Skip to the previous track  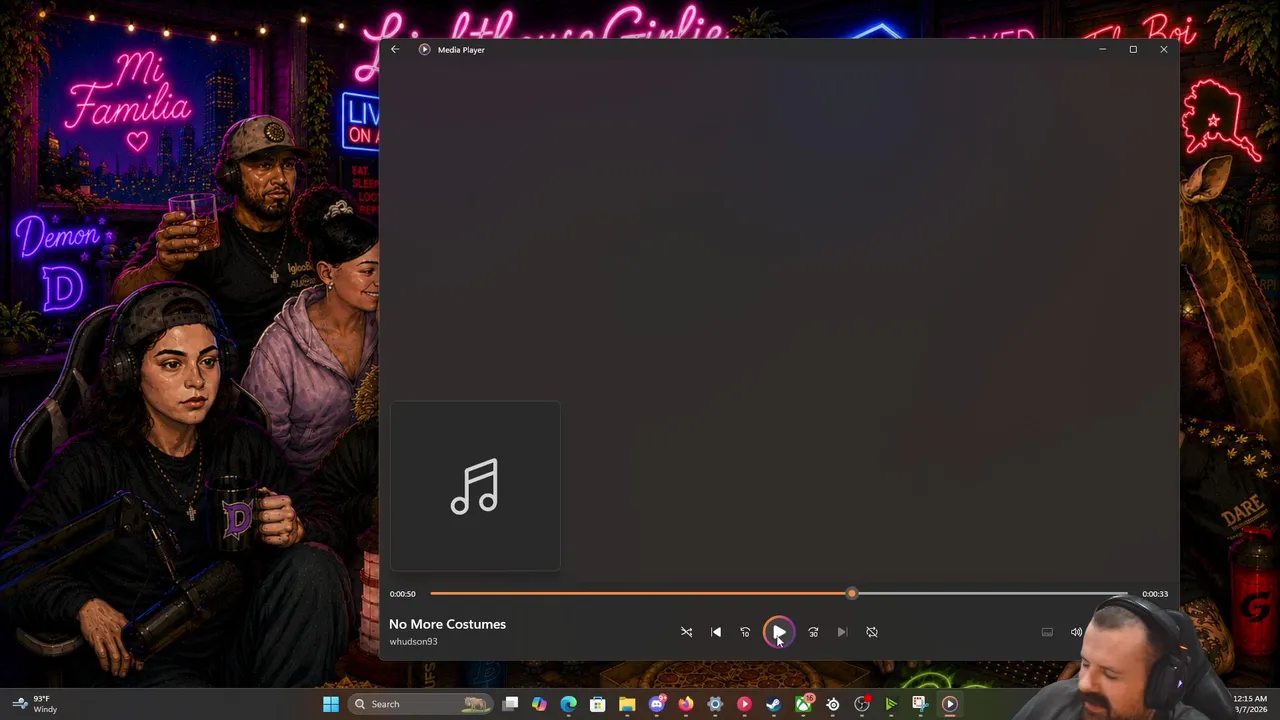716,632
